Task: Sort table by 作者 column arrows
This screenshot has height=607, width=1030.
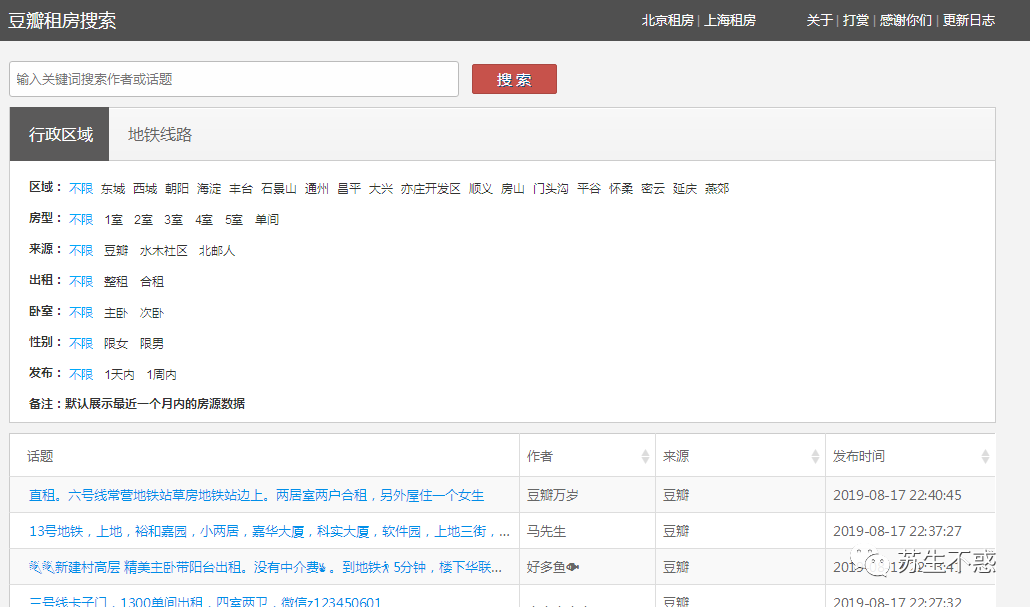Action: [645, 456]
